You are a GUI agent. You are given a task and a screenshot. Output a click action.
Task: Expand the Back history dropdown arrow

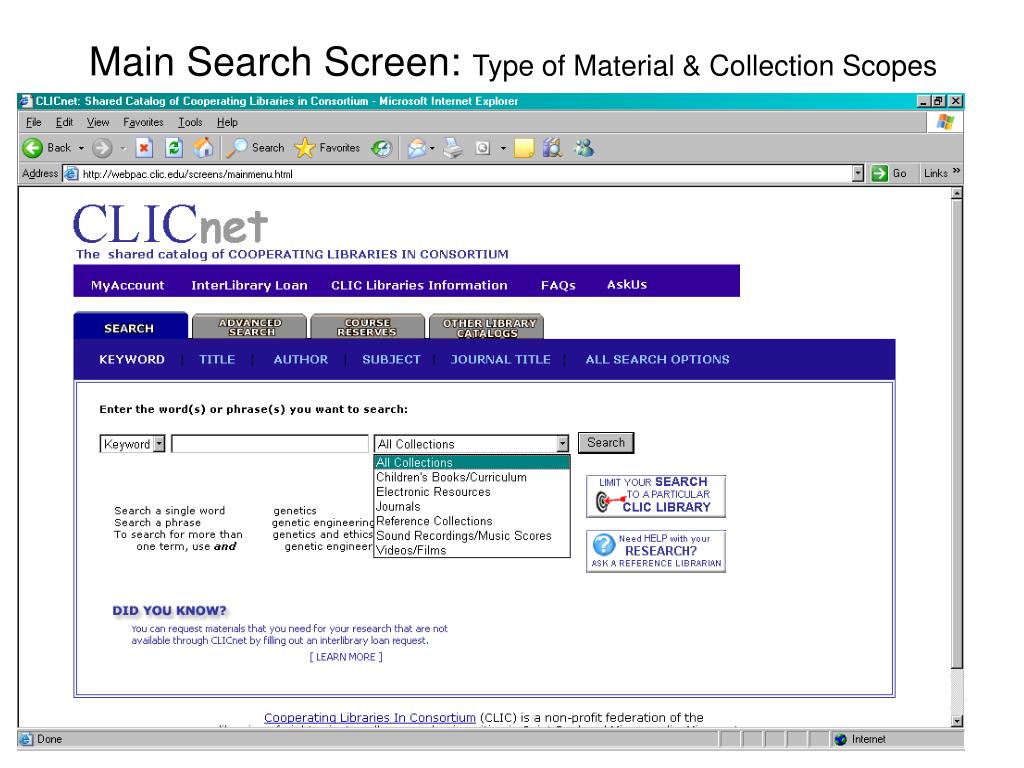coord(81,148)
